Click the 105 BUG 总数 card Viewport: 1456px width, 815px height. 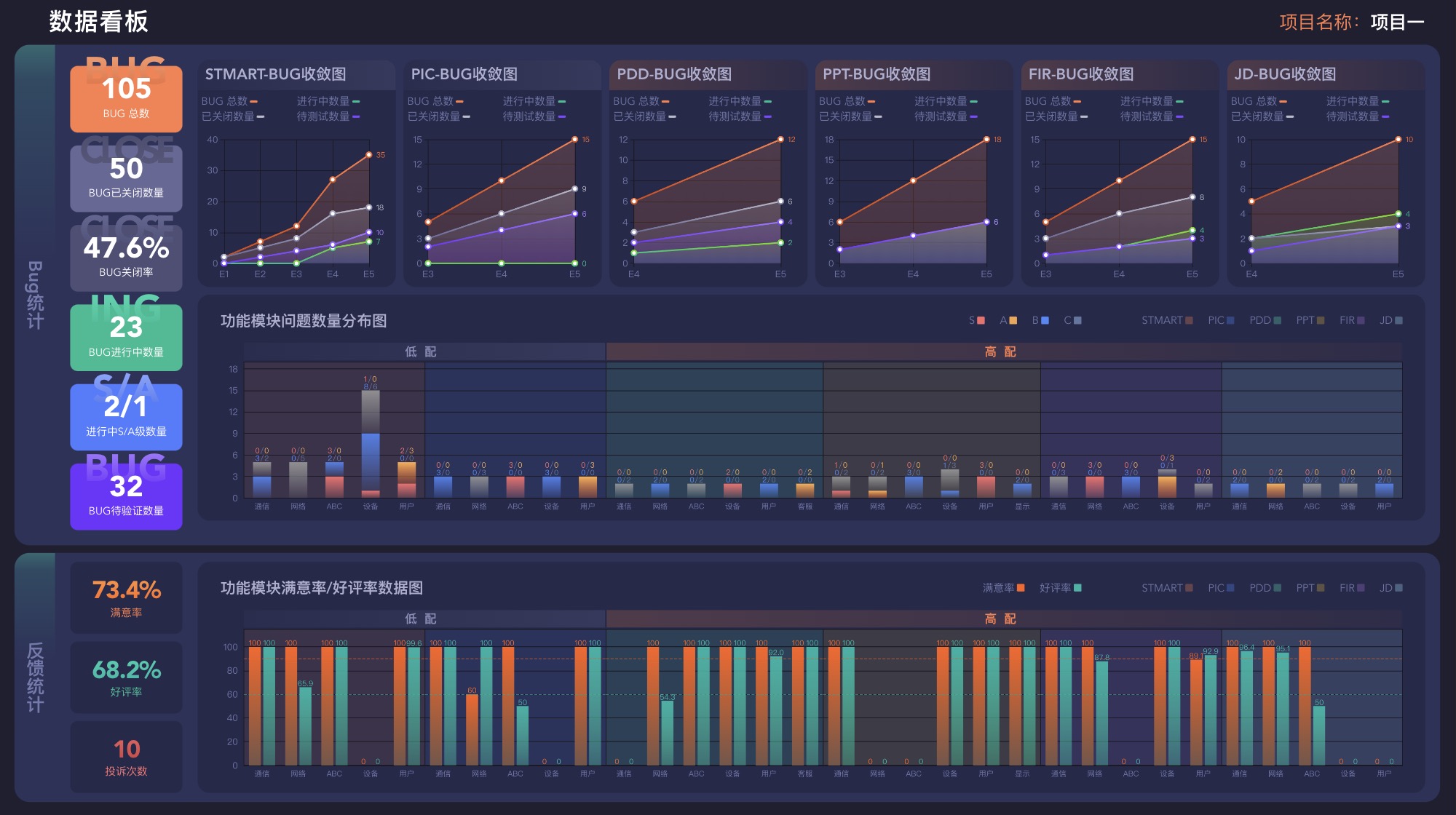126,98
